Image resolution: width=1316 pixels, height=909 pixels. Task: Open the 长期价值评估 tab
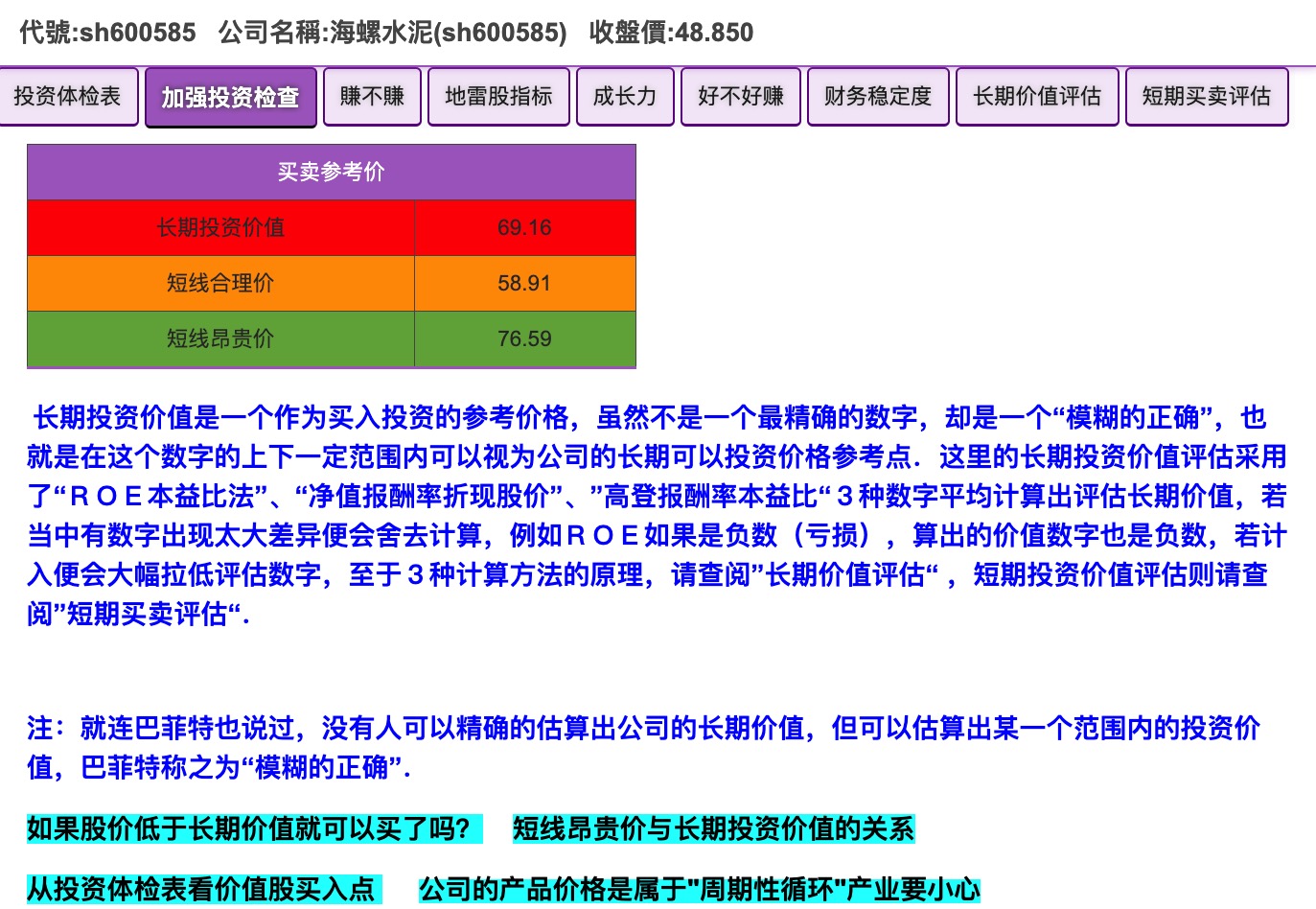coord(1037,96)
